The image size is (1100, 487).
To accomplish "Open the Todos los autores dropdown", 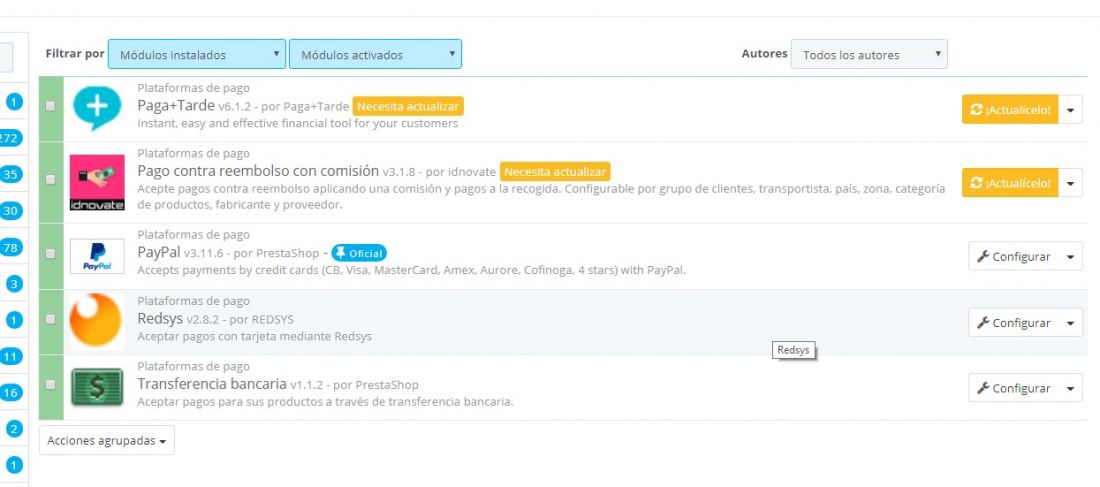I will 868,54.
